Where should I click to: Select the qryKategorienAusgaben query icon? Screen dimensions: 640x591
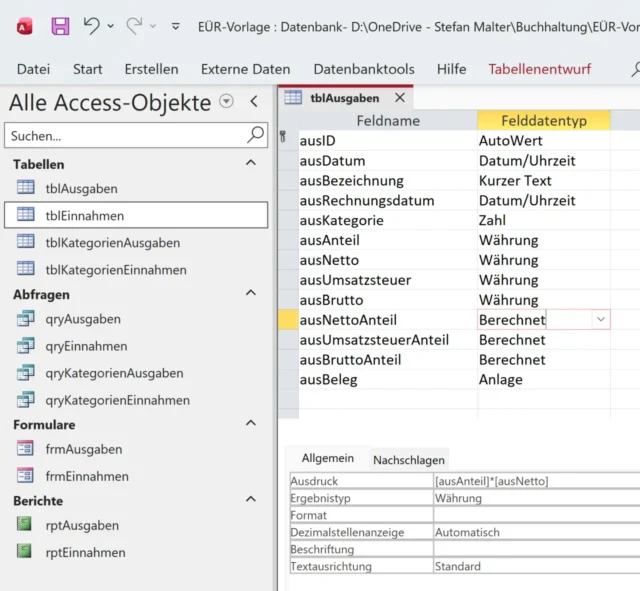[26, 373]
